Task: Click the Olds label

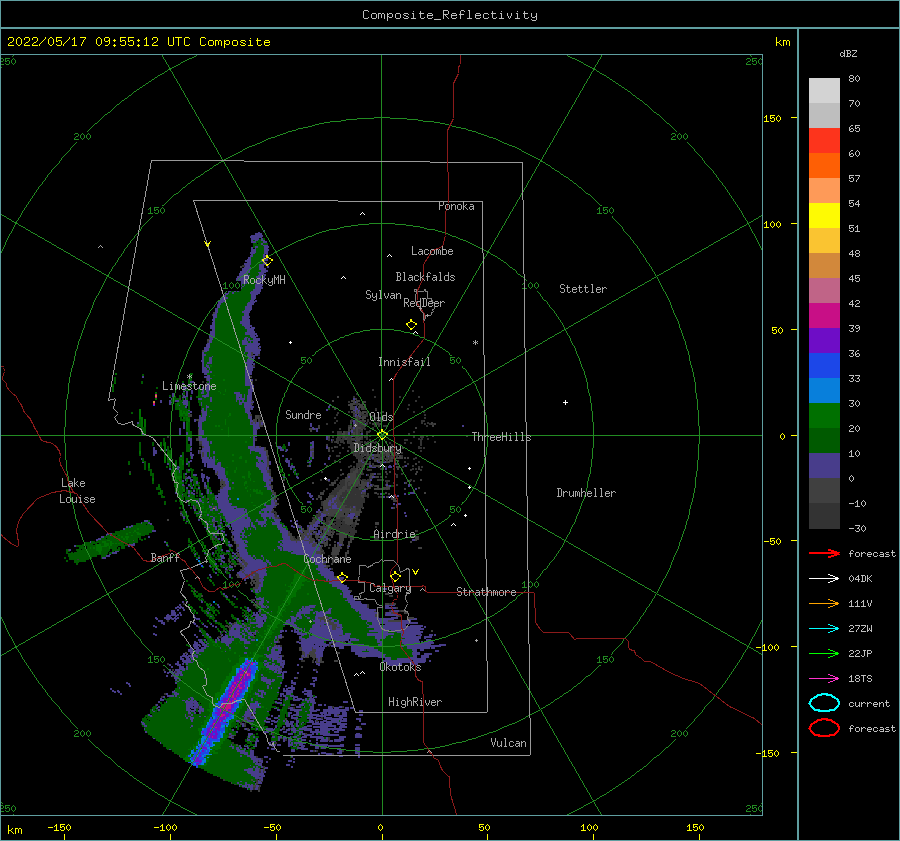Action: point(381,417)
